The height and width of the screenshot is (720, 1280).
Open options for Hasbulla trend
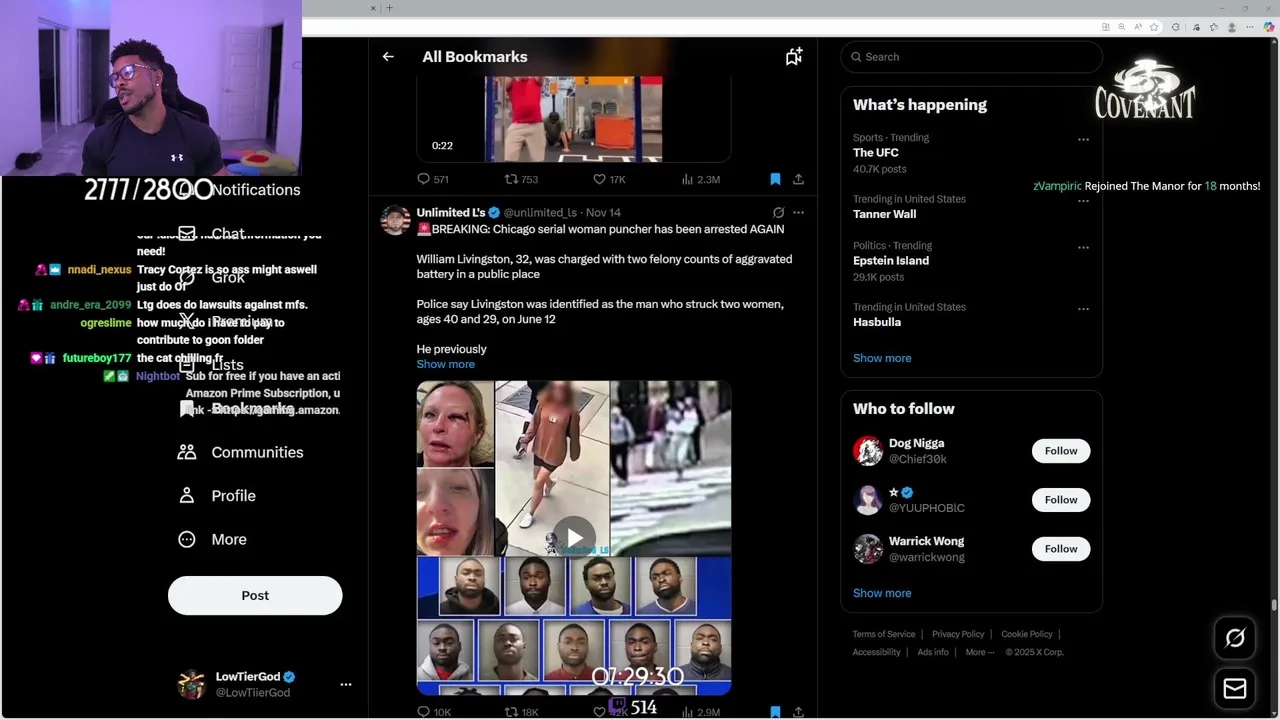1083,308
